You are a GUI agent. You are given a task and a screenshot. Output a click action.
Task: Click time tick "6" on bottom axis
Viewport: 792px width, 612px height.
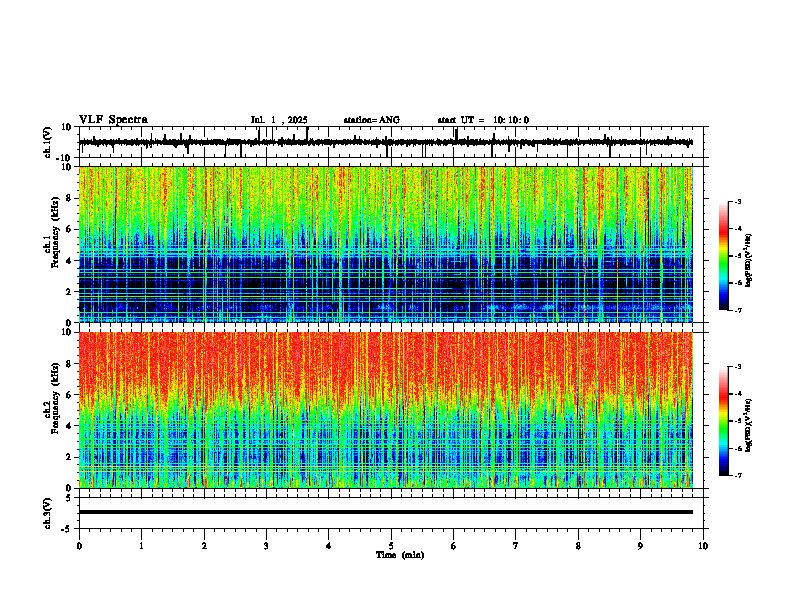[454, 546]
